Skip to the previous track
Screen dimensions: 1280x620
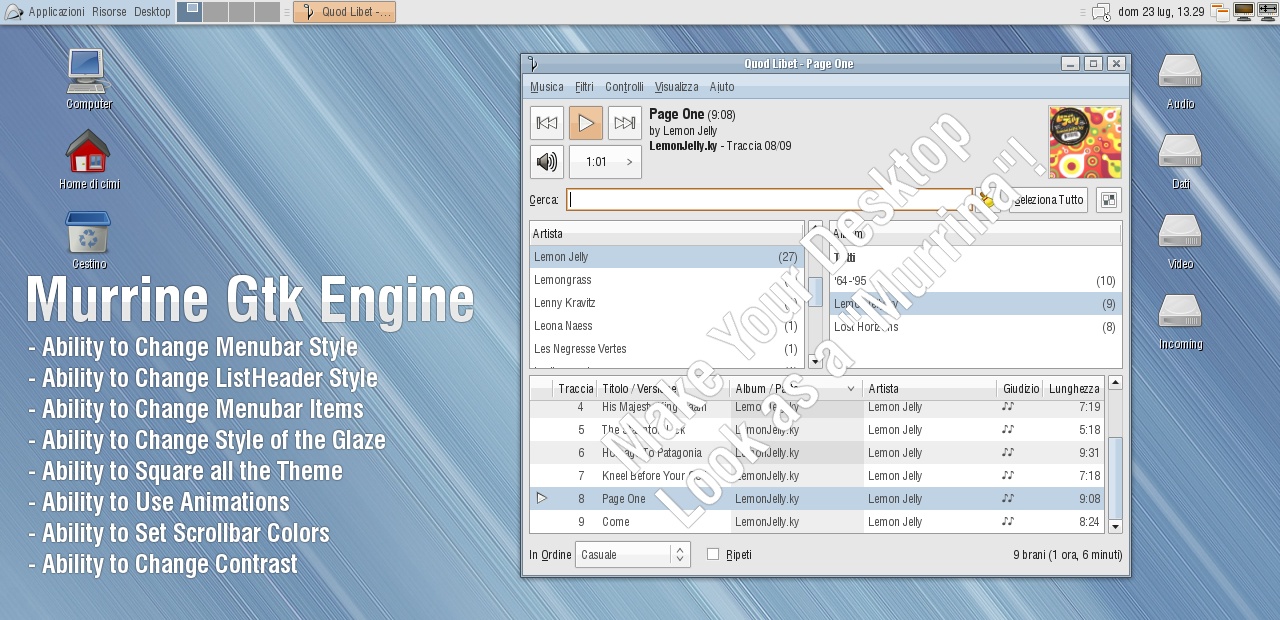tap(547, 123)
